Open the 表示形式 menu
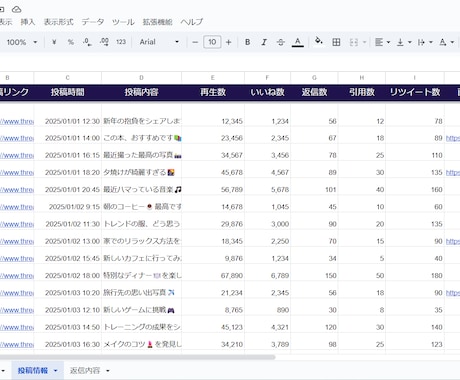460x380 pixels. pos(58,22)
